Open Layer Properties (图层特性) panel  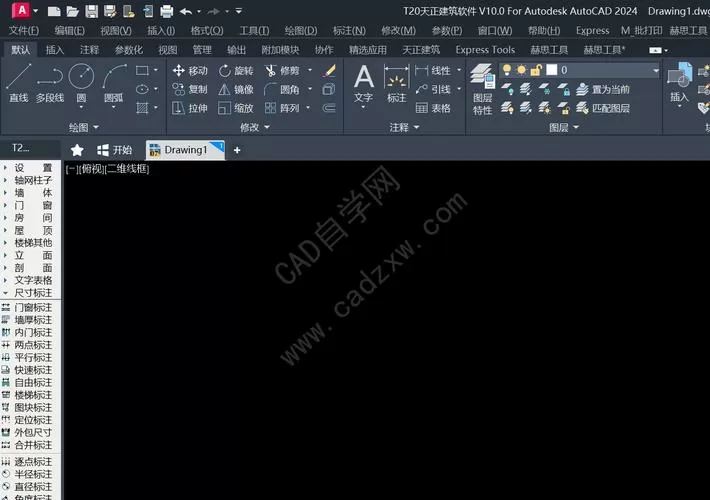482,89
